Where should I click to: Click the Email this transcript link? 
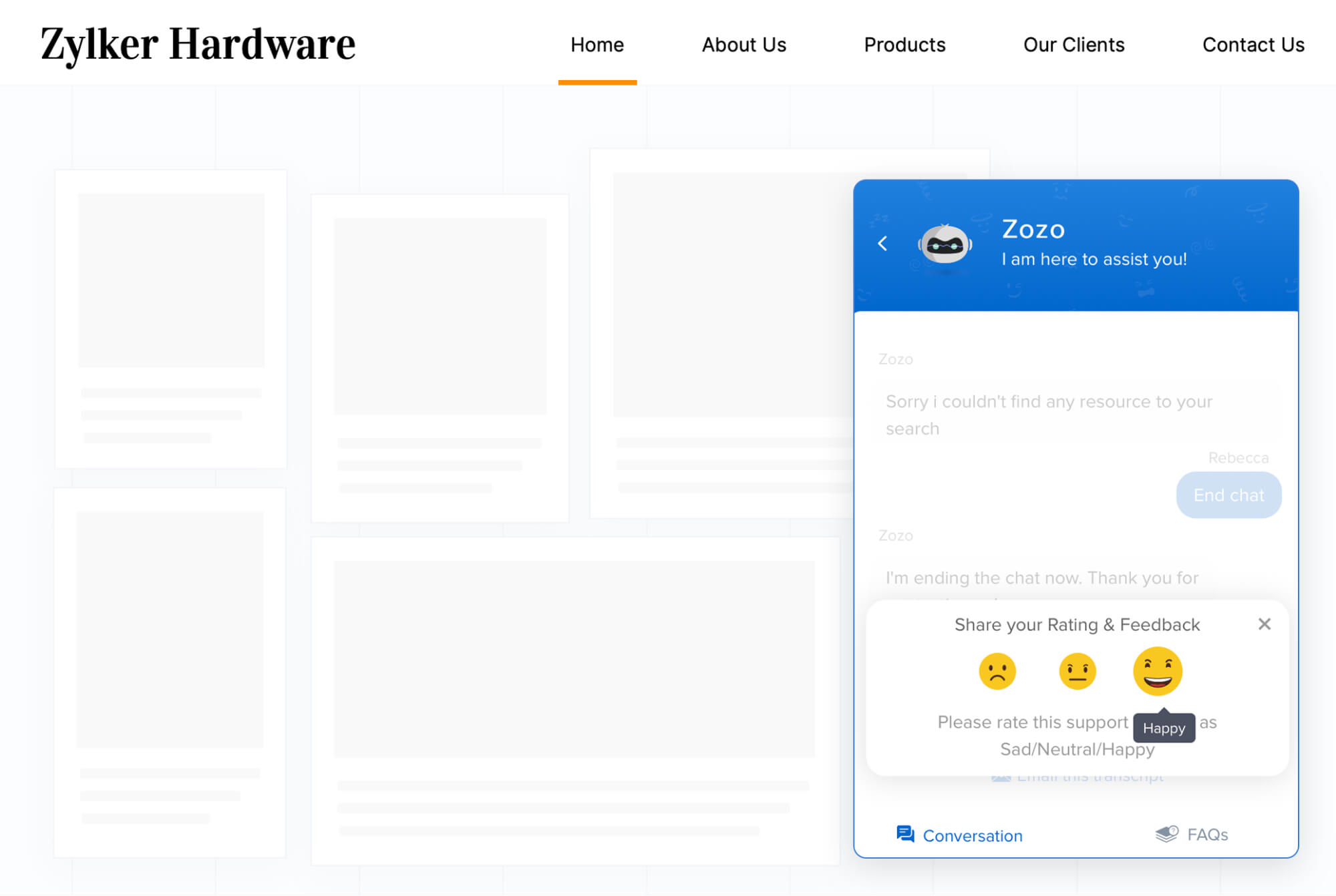1089,778
